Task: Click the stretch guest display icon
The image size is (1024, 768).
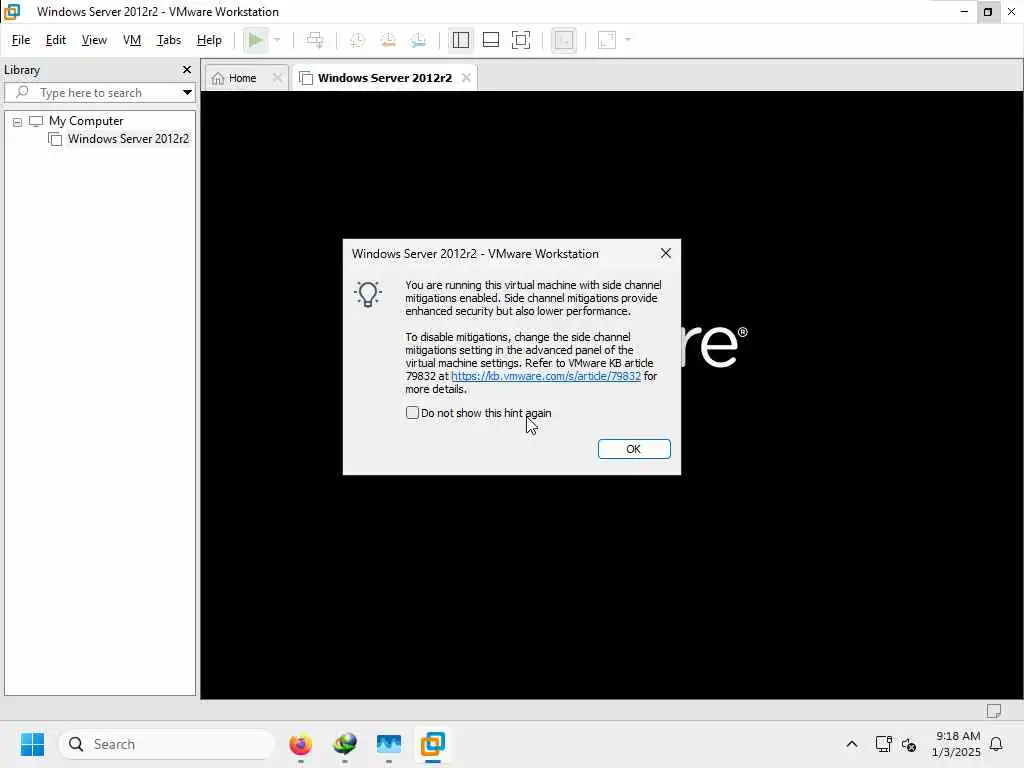Action: click(x=607, y=40)
